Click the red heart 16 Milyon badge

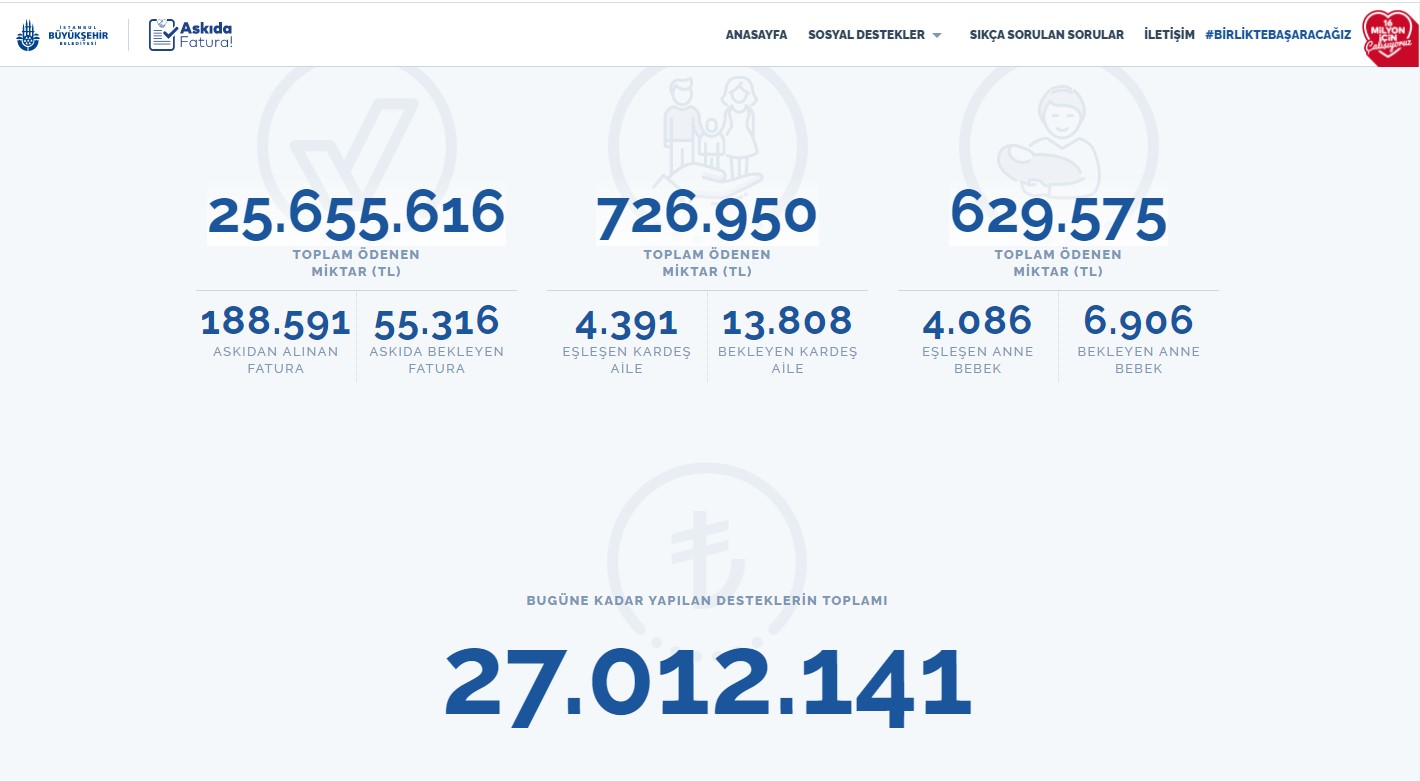(1390, 38)
